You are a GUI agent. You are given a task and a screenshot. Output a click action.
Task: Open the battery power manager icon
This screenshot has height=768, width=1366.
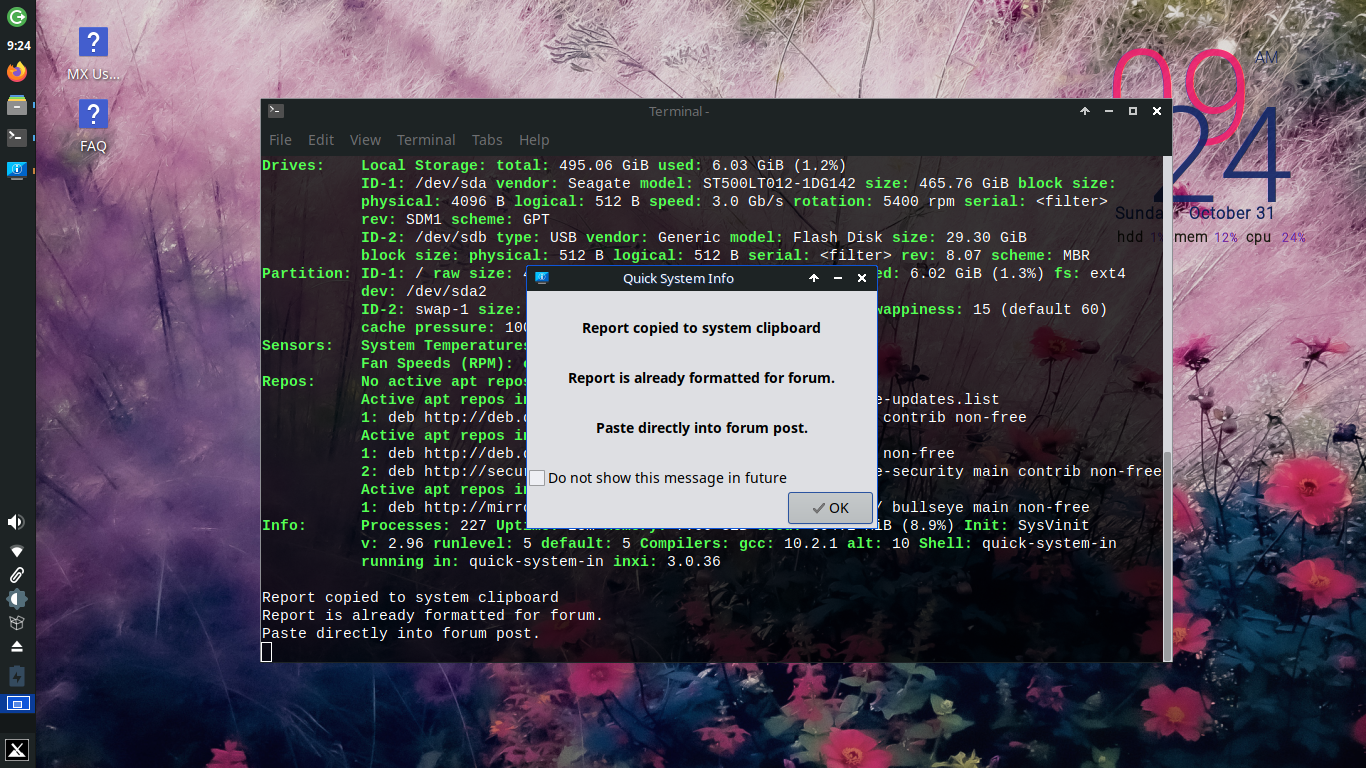pyautogui.click(x=17, y=676)
